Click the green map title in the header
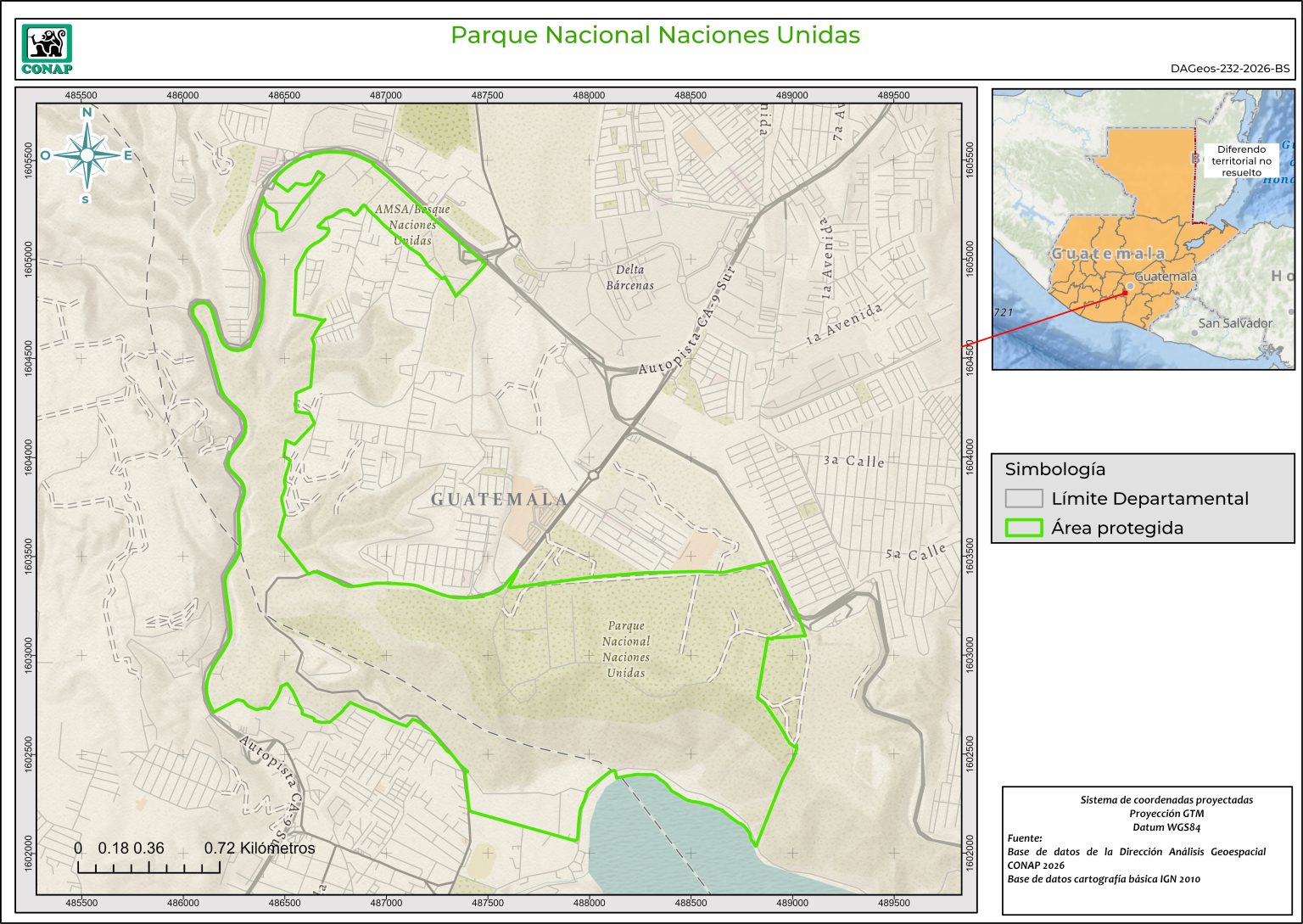Screen dimensions: 1303x924 pyautogui.click(x=655, y=36)
